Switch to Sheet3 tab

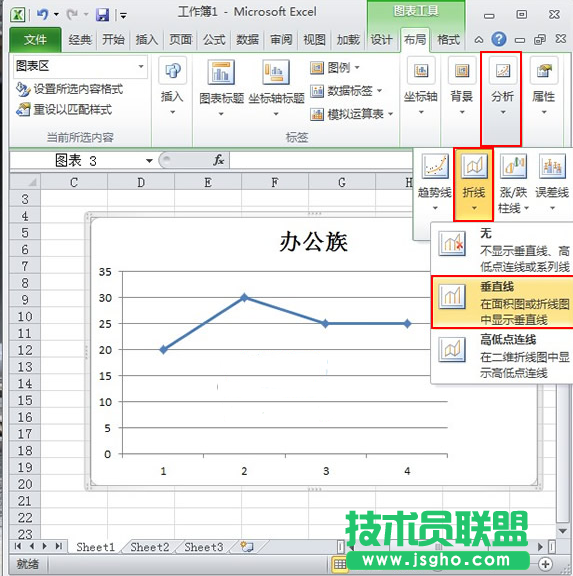(x=204, y=547)
